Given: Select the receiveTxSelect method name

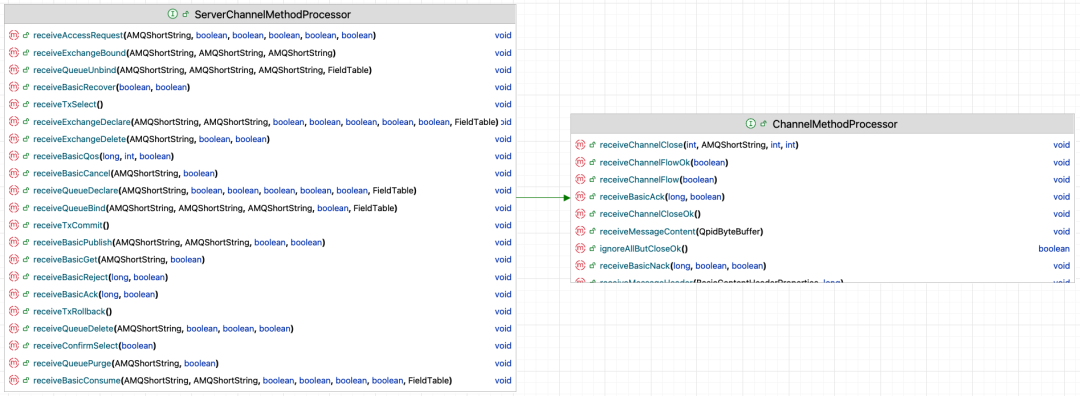Looking at the screenshot, I should tap(65, 104).
